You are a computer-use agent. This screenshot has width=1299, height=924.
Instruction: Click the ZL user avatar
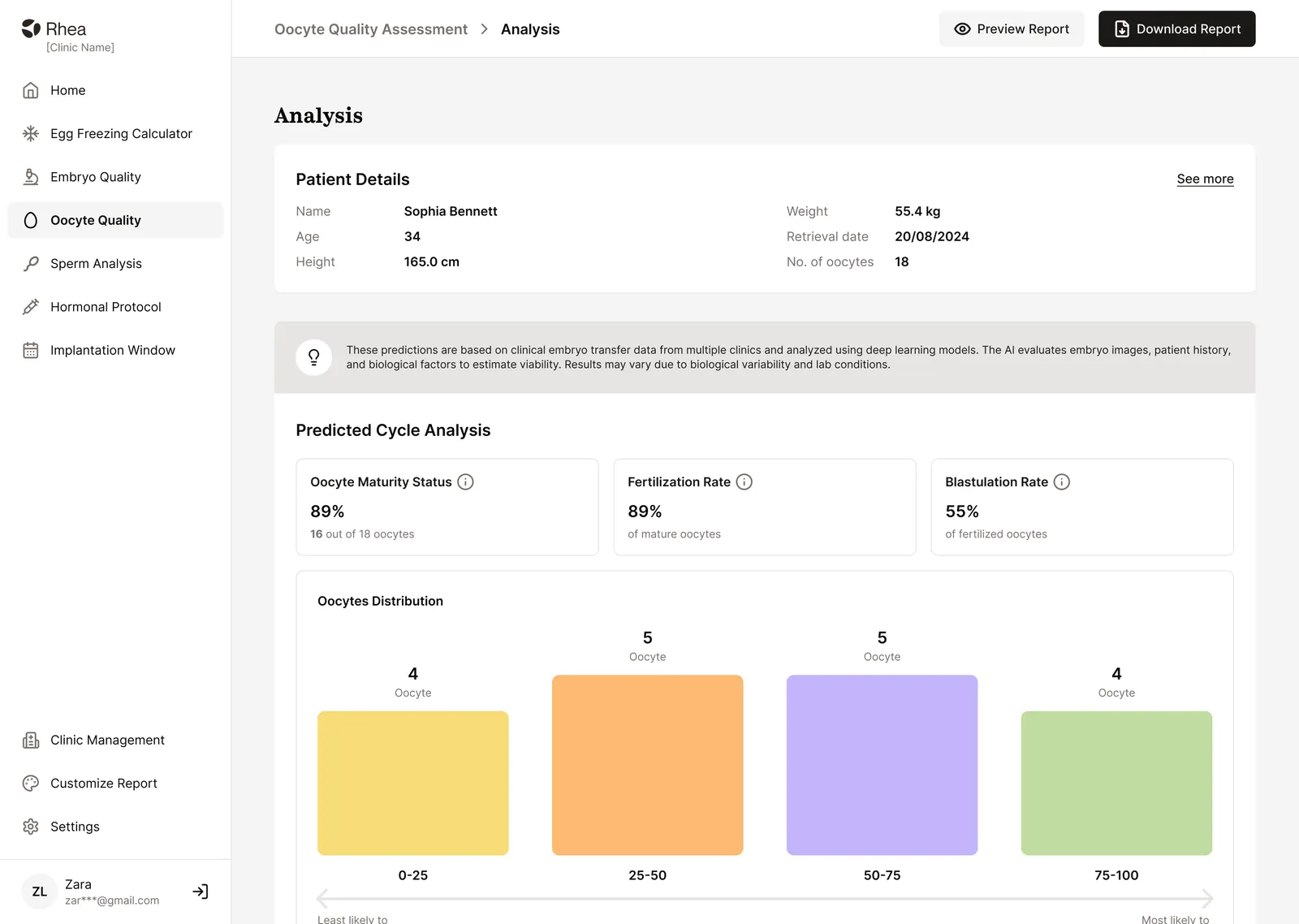click(x=39, y=892)
